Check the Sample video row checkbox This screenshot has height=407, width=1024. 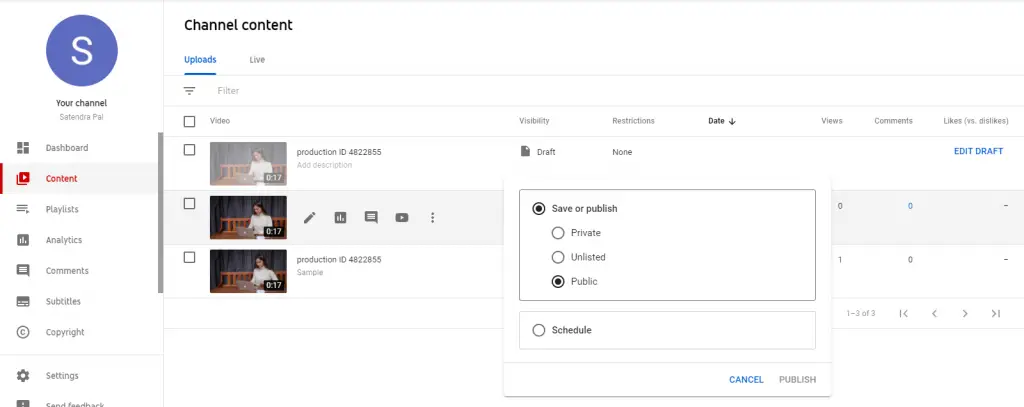189,257
